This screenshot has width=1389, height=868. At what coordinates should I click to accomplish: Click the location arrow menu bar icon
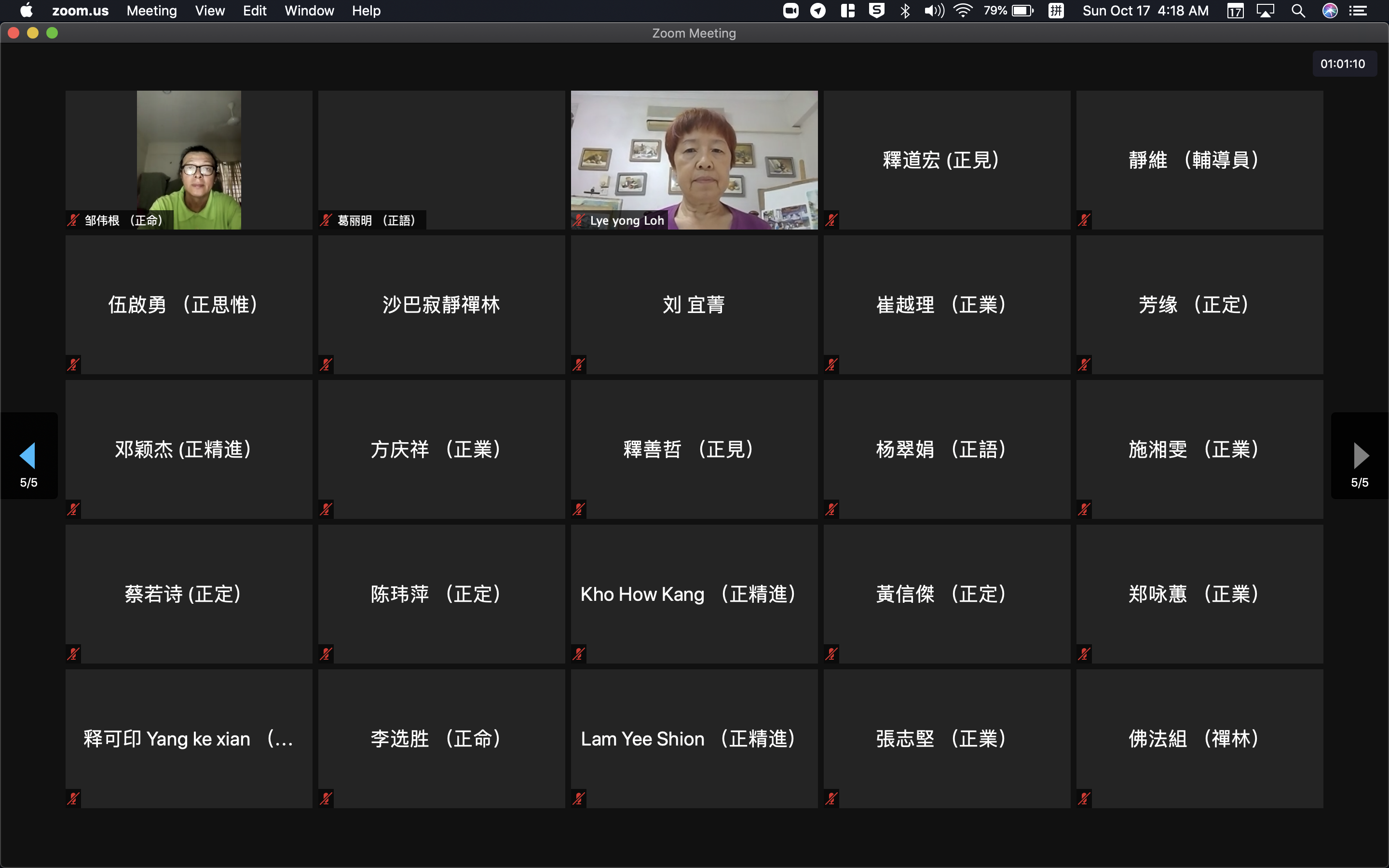(x=818, y=11)
